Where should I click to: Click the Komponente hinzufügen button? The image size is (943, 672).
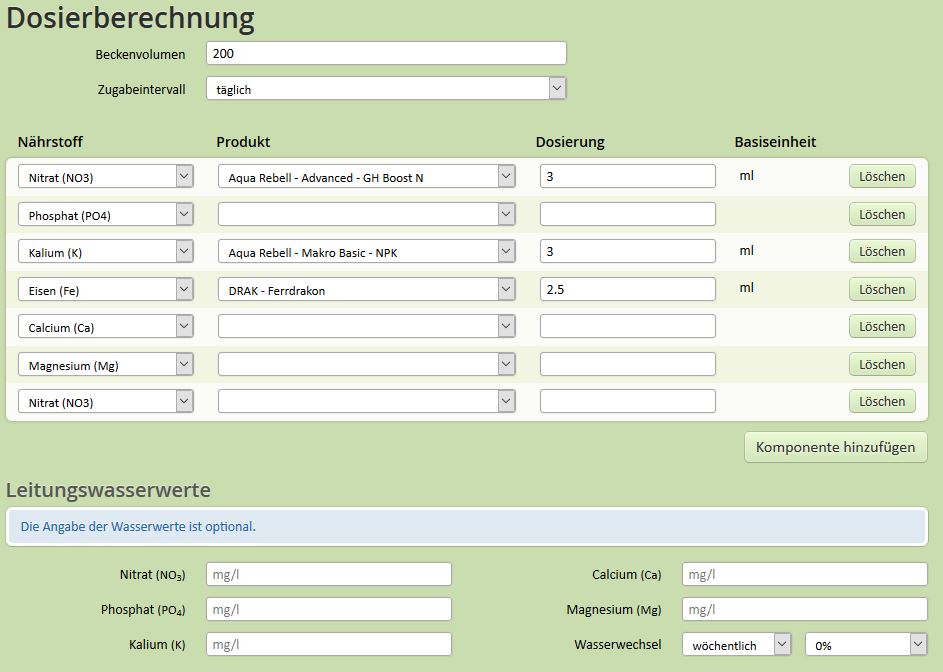point(835,447)
